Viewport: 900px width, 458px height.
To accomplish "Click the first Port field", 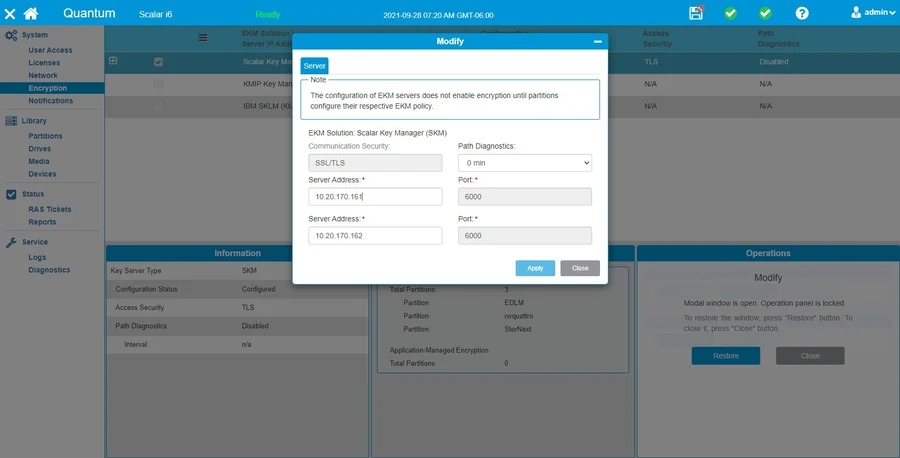I will pos(525,196).
